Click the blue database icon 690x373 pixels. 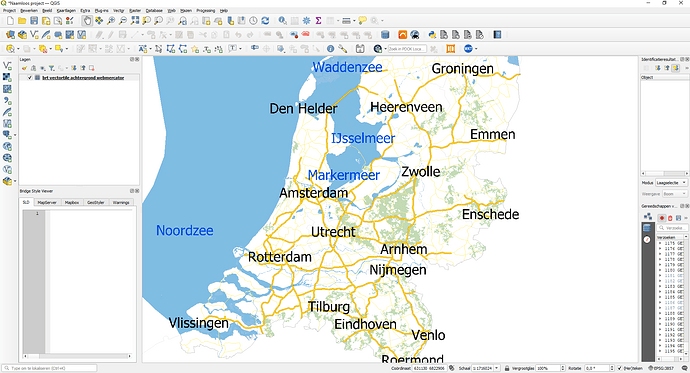click(x=385, y=35)
